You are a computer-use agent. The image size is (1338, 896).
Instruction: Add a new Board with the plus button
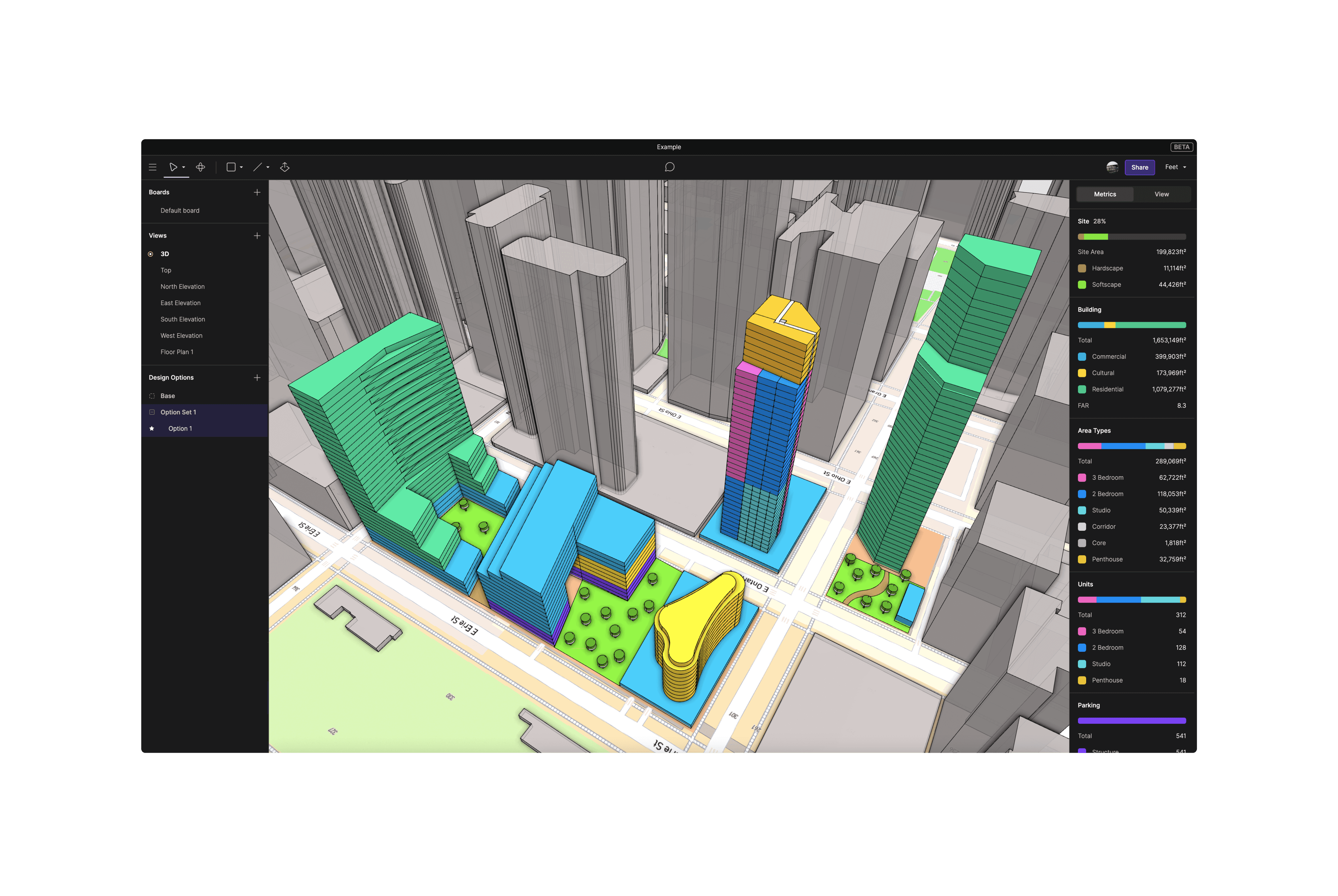(x=257, y=192)
